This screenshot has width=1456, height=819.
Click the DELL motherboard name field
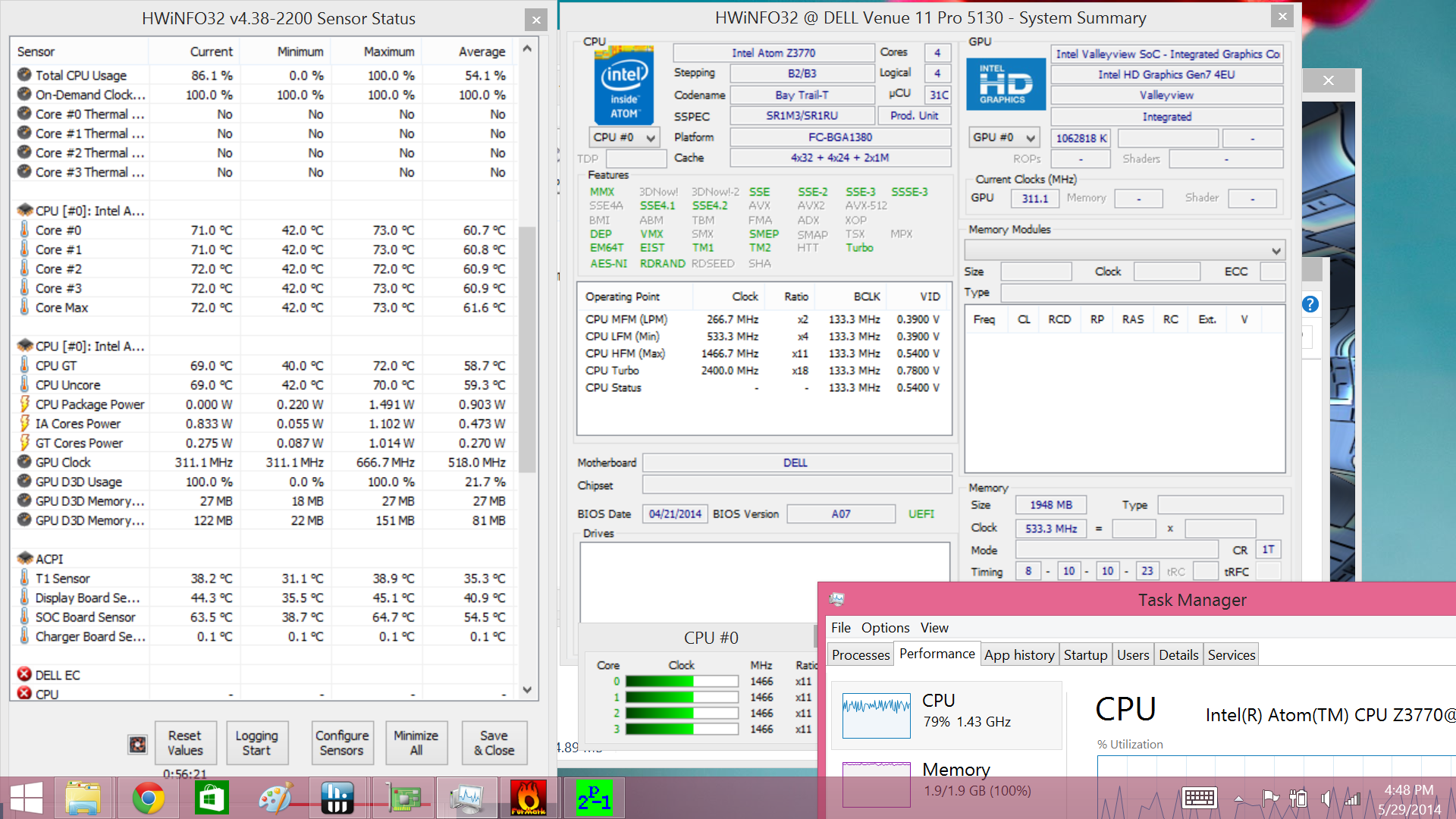[796, 463]
